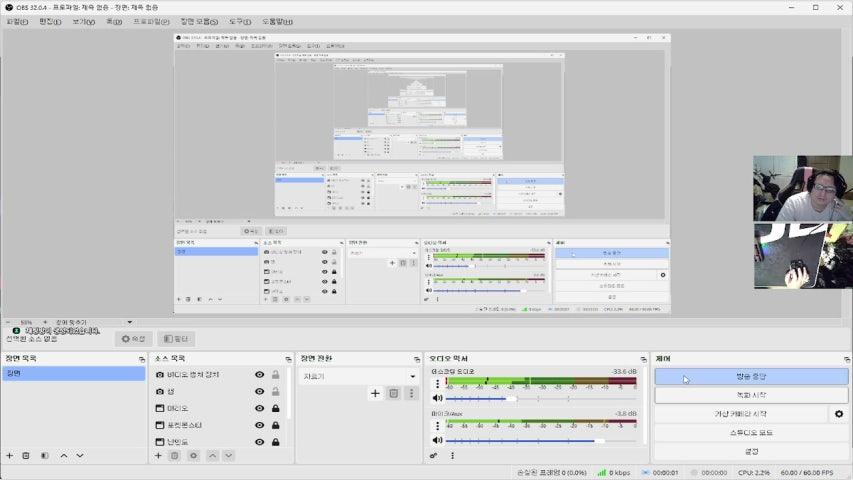Image resolution: width=853 pixels, height=480 pixels.
Task: Click the 녹화 시작 start recording button
Action: (751, 396)
